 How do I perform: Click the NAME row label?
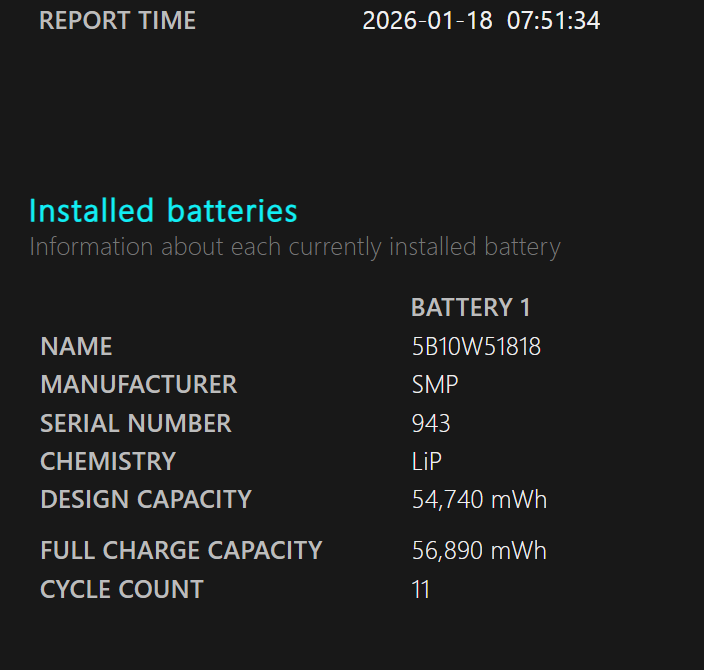(76, 347)
